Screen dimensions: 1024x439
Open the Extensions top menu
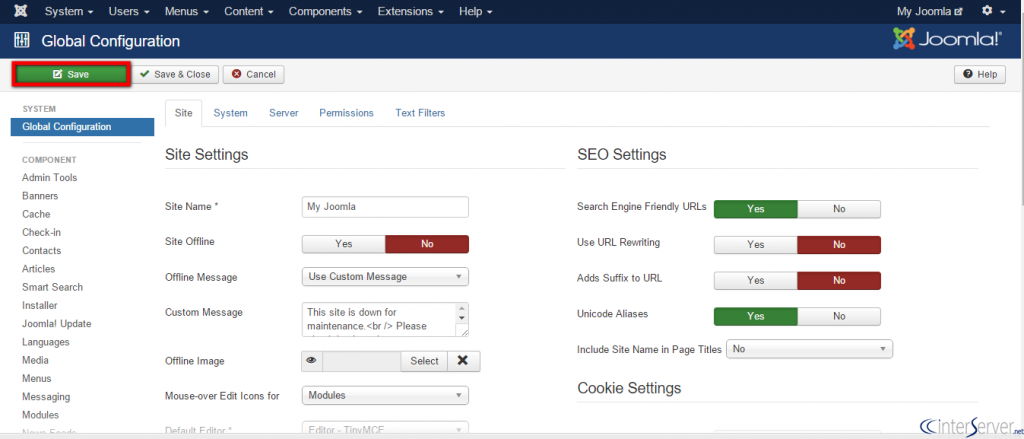coord(410,11)
